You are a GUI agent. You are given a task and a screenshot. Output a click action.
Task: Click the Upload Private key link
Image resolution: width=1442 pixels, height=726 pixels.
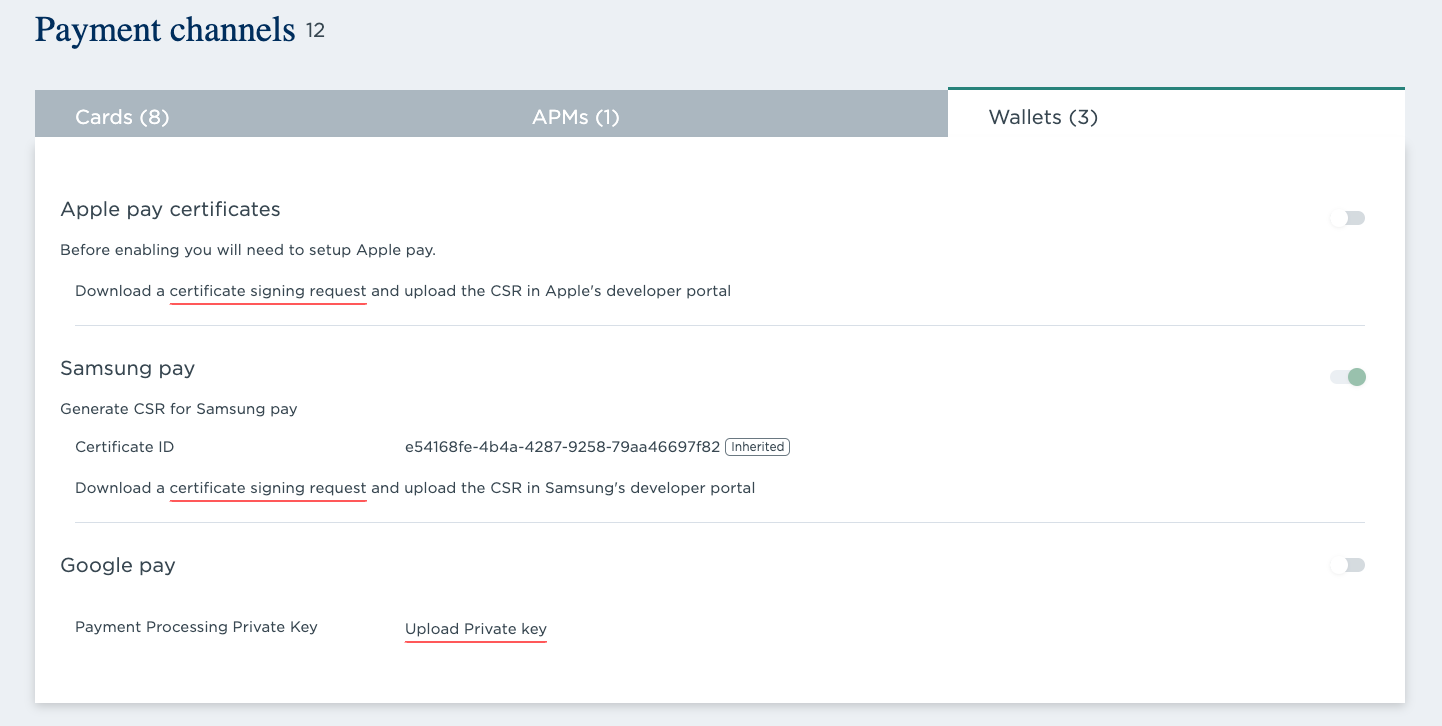476,630
